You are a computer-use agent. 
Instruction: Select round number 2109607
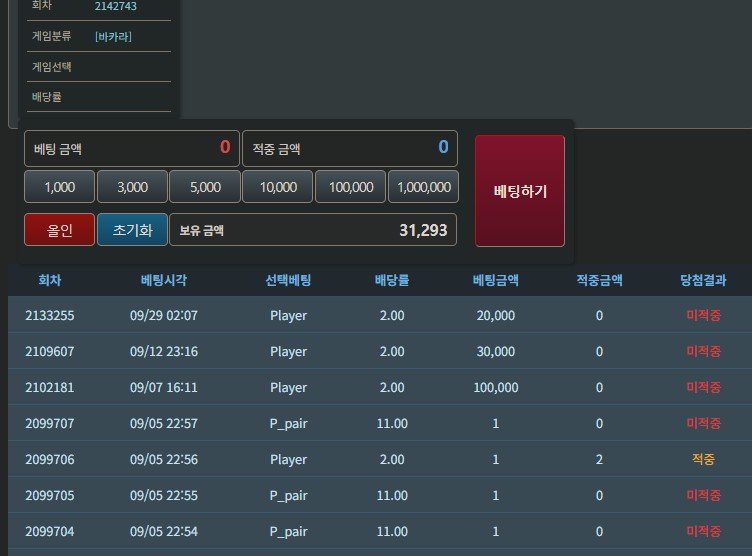pos(50,351)
